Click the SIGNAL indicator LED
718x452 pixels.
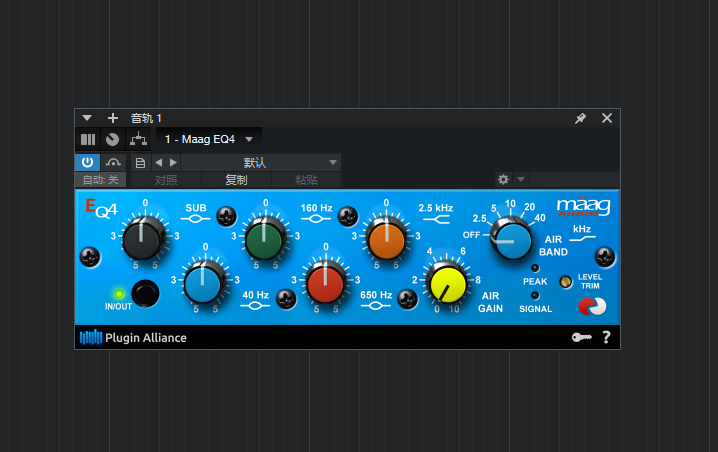coord(535,295)
